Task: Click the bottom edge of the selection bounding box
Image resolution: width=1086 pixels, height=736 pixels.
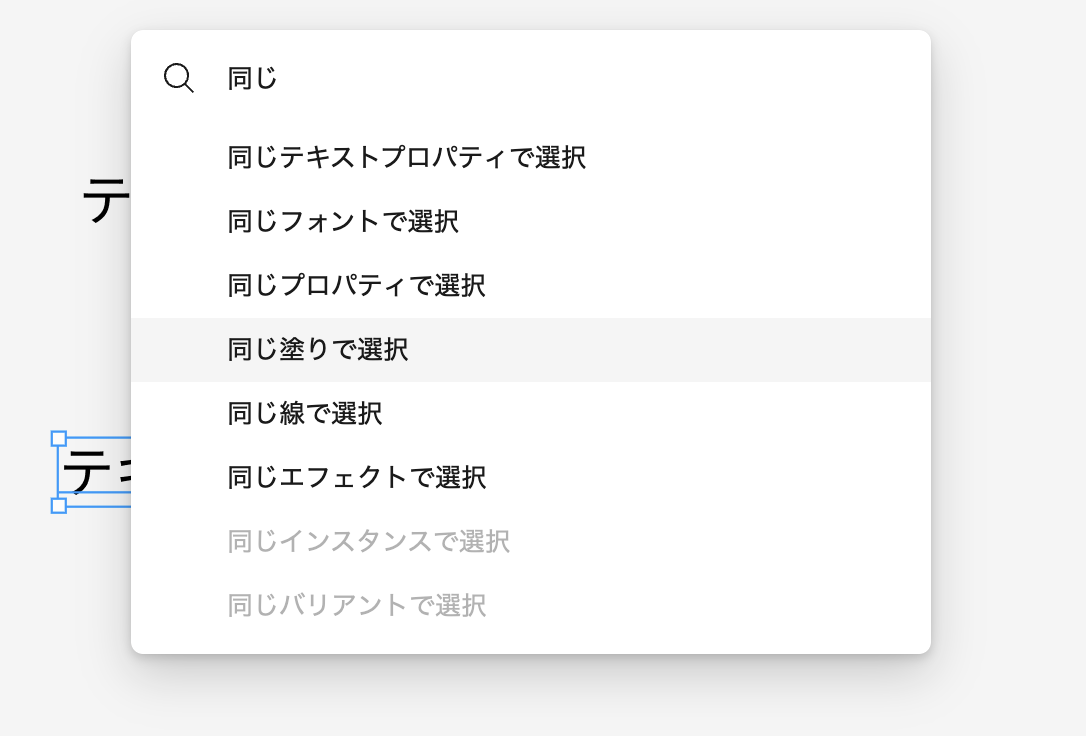Action: (x=98, y=506)
